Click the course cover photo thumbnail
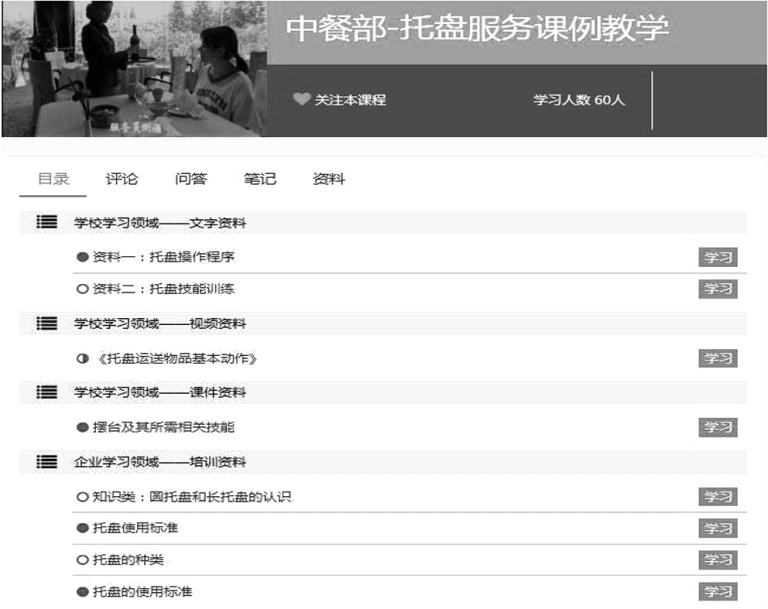 tap(133, 68)
